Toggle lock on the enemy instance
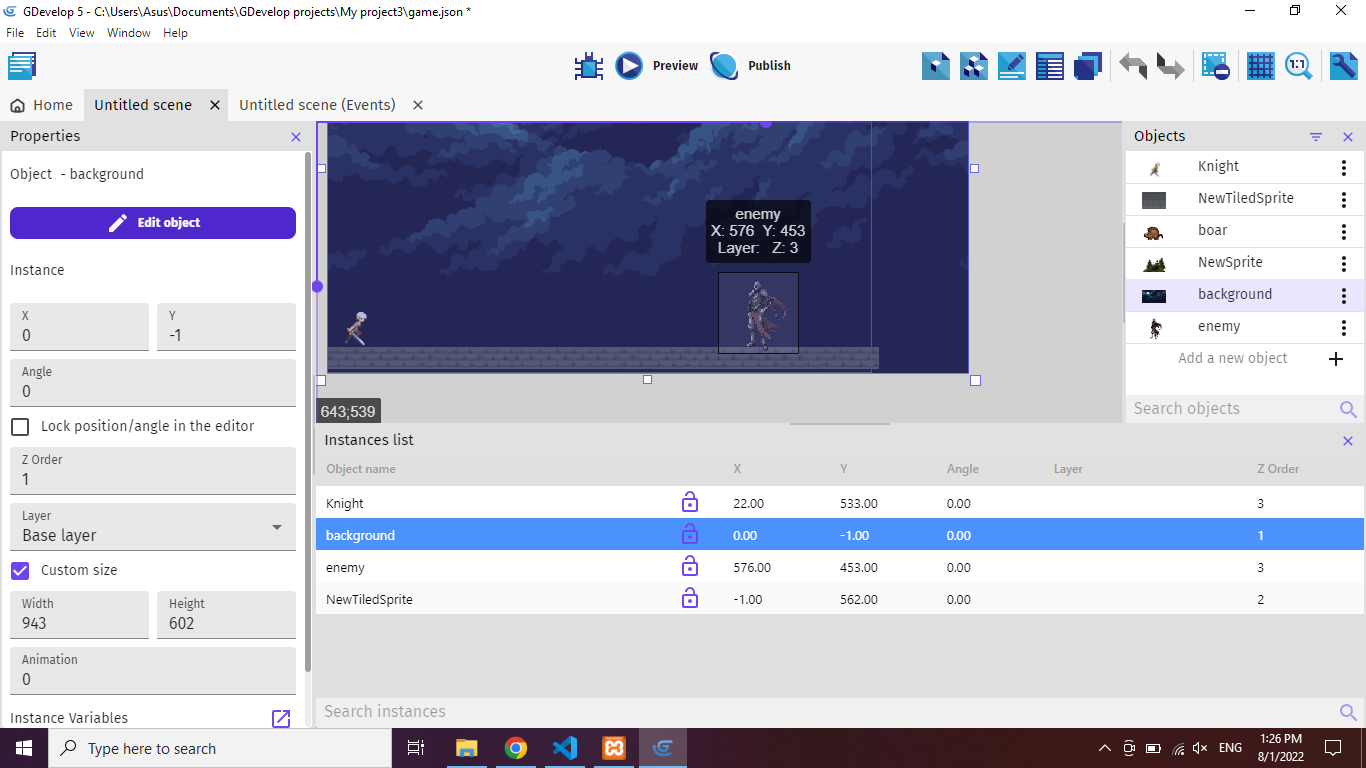This screenshot has width=1366, height=768. point(690,567)
